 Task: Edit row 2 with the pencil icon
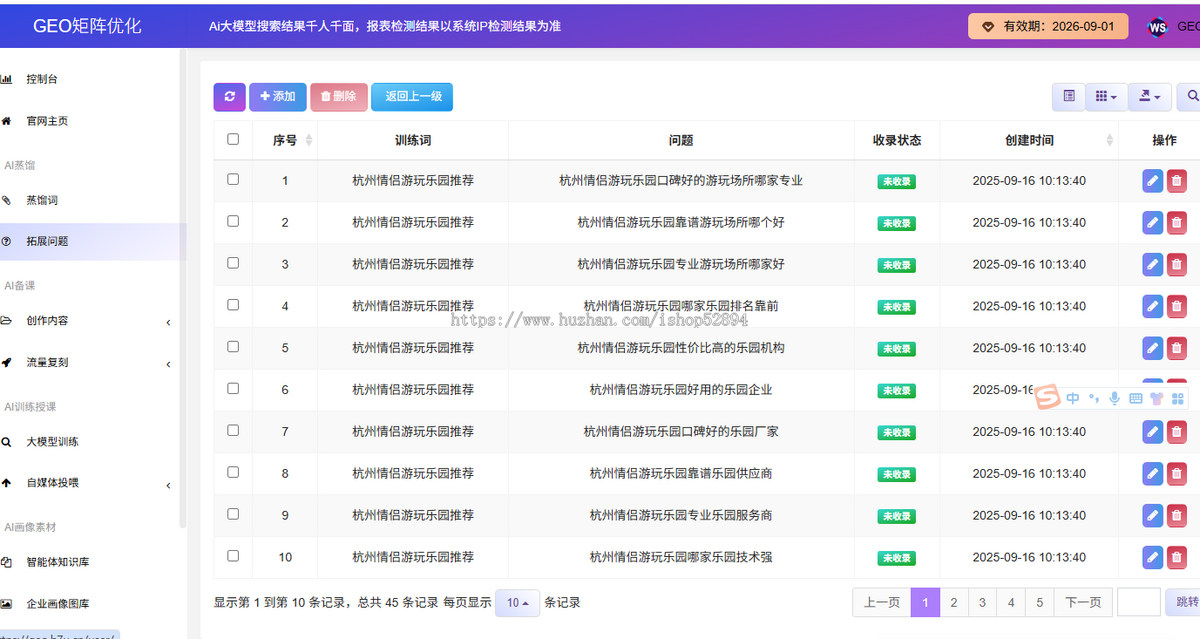(x=1153, y=223)
